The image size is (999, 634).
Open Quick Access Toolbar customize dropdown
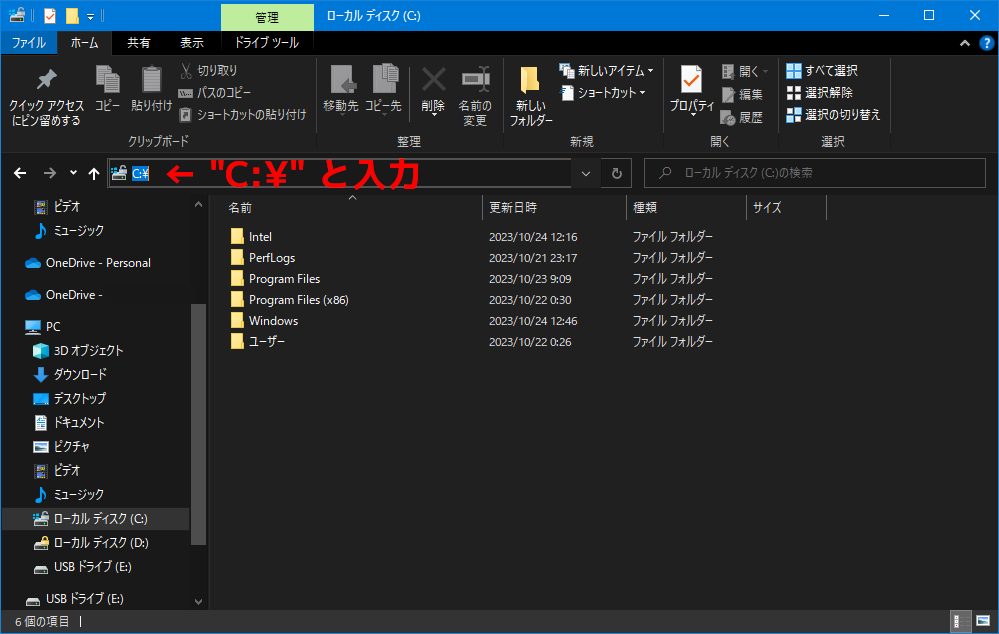pyautogui.click(x=90, y=17)
